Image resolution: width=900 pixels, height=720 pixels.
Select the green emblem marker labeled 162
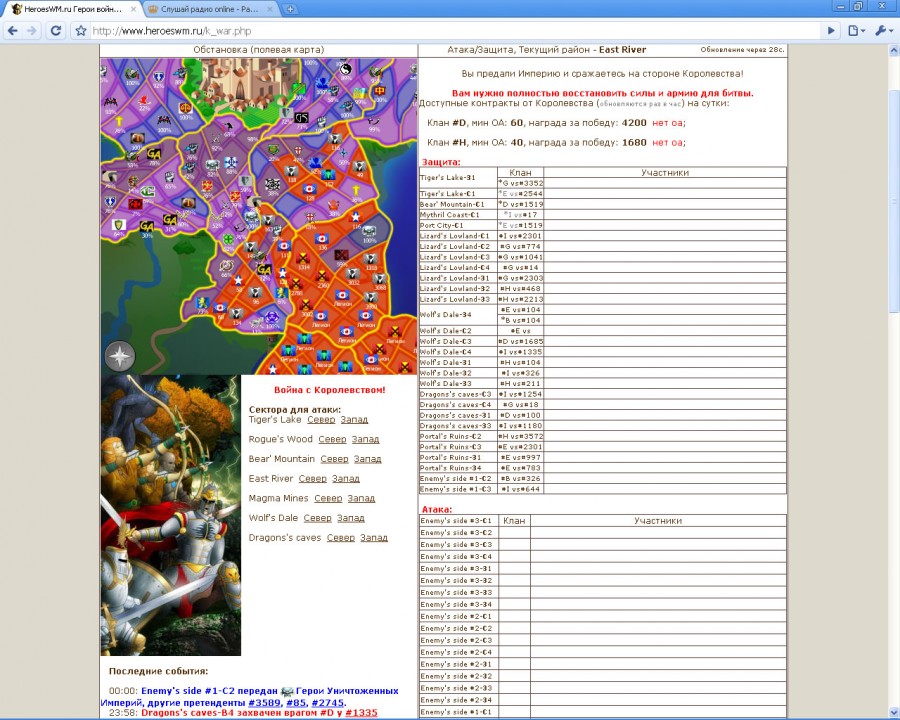(328, 175)
